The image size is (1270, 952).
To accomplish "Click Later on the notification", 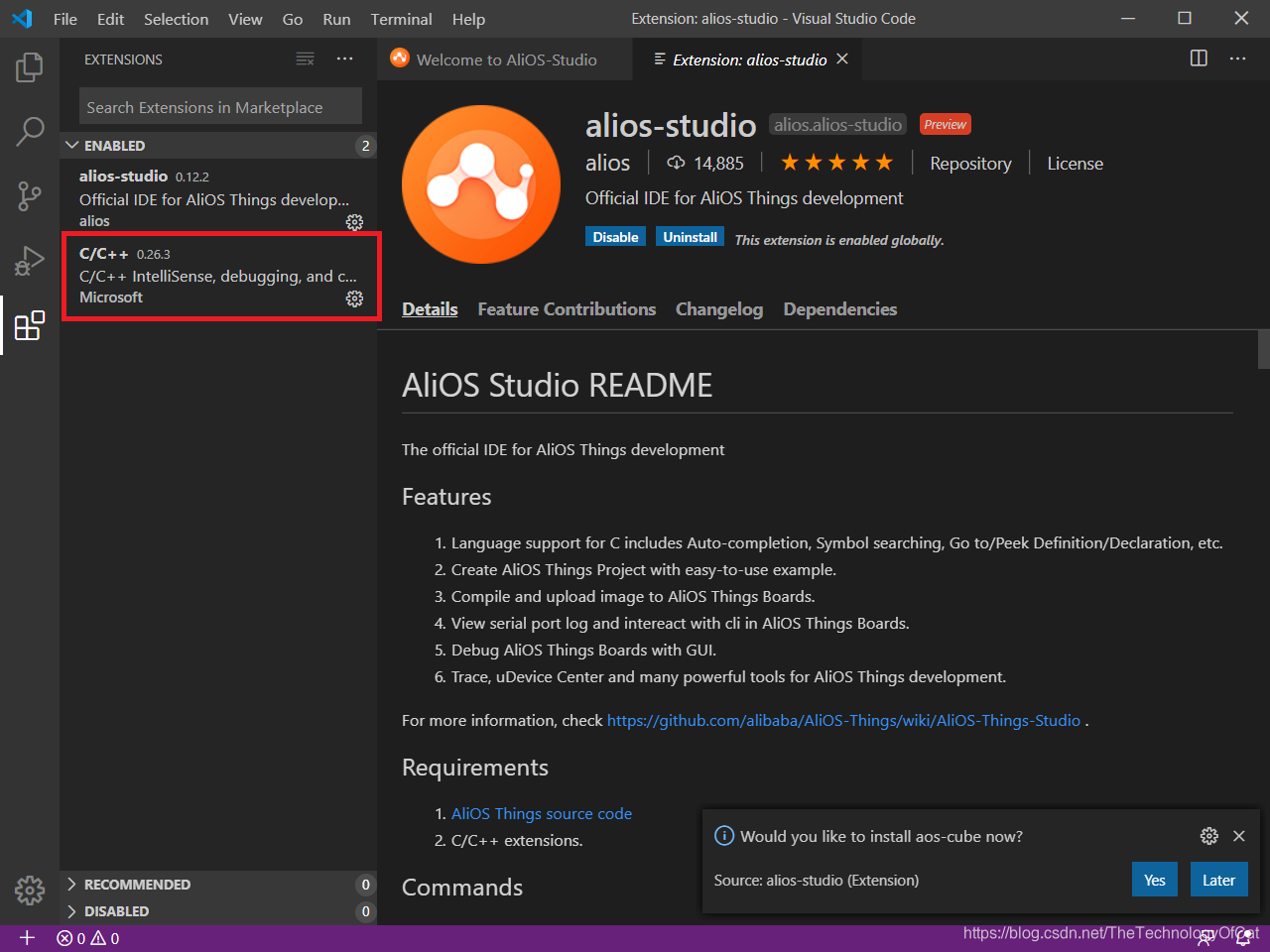I will (x=1218, y=880).
